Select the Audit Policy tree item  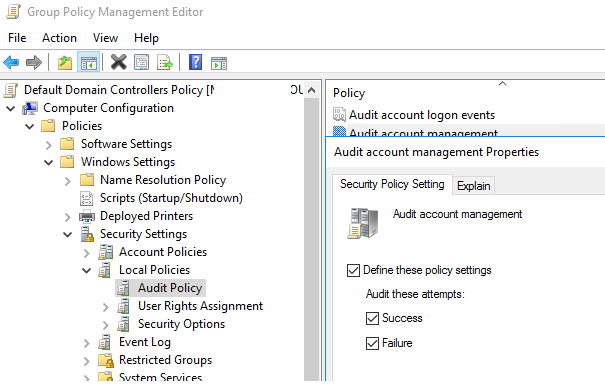point(170,288)
